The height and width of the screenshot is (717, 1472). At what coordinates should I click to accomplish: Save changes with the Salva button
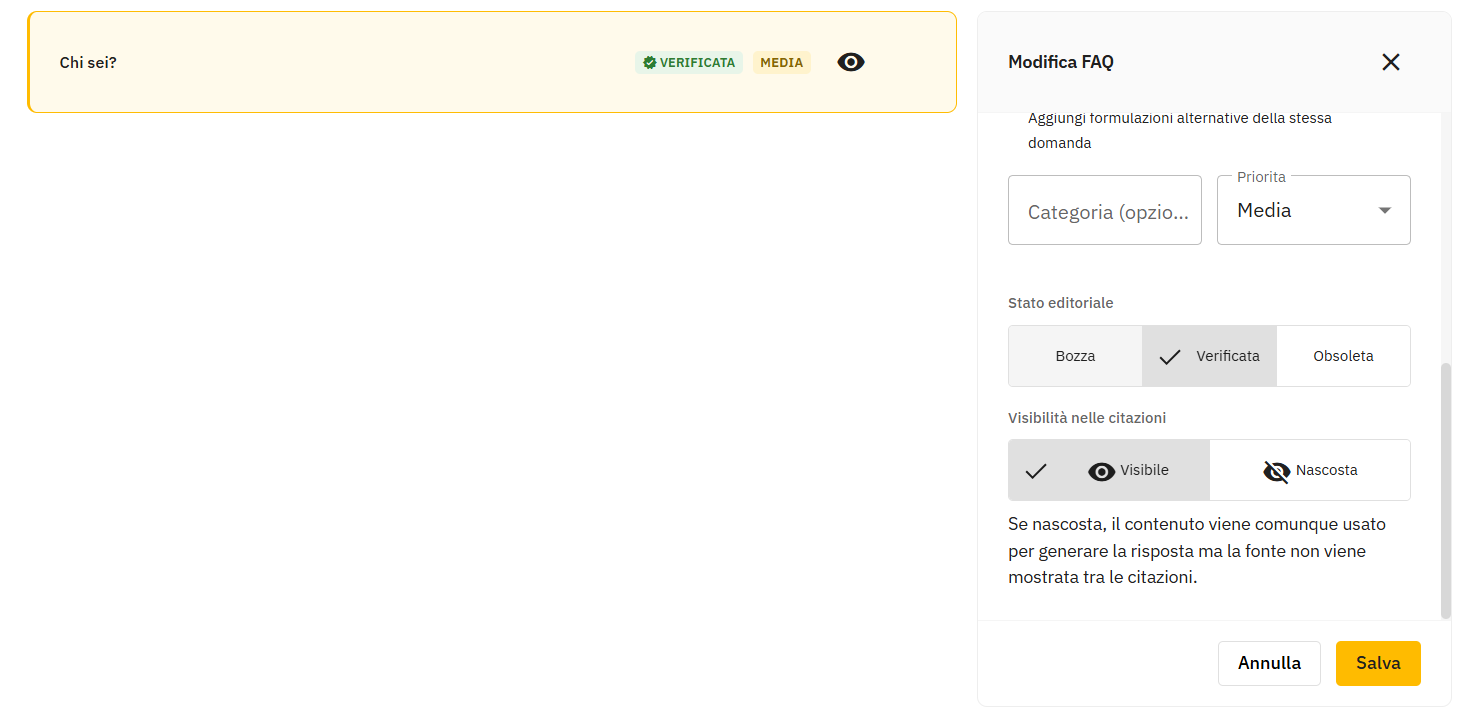(1378, 663)
